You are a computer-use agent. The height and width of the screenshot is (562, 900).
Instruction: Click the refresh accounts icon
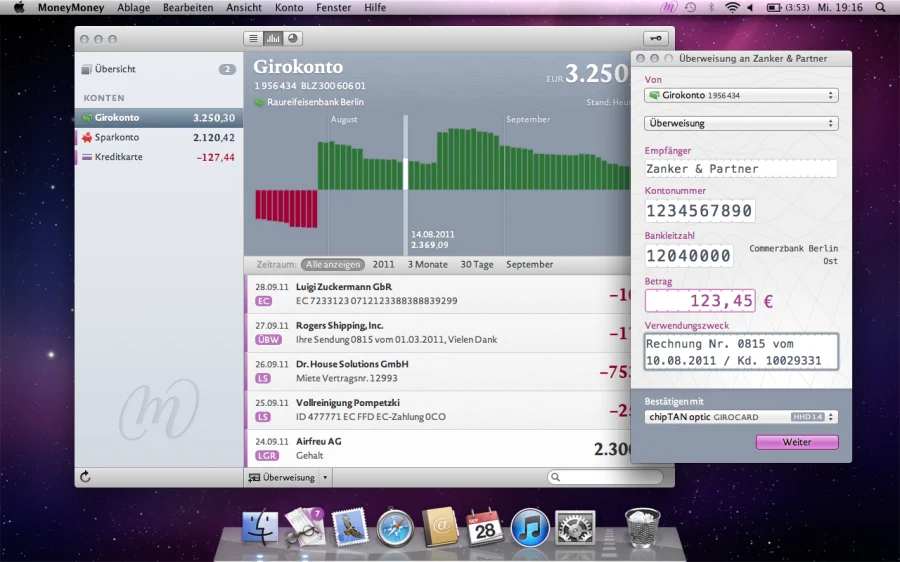tap(85, 477)
